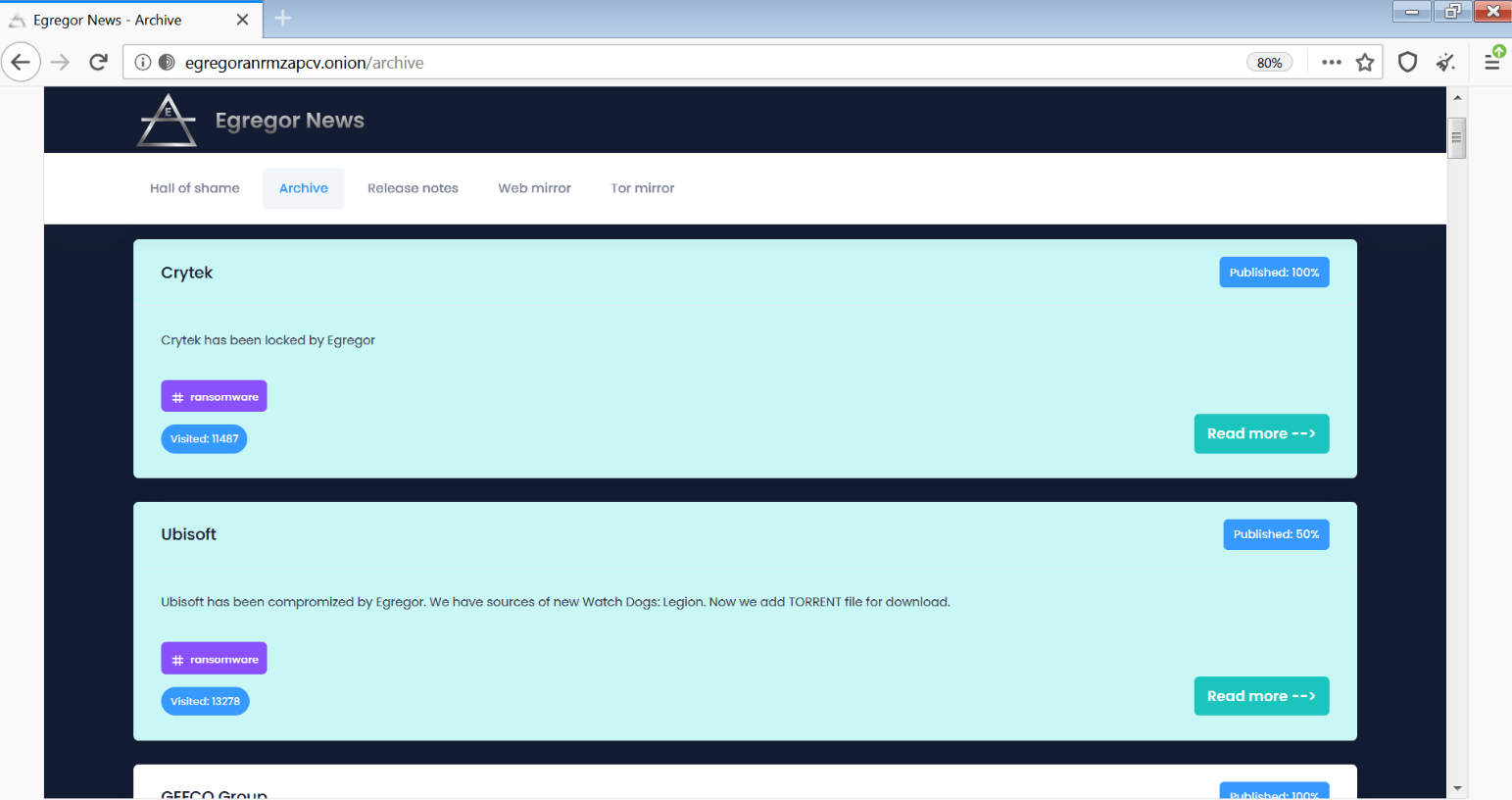
Task: Close the Egregor News Archive tab
Action: (x=243, y=20)
